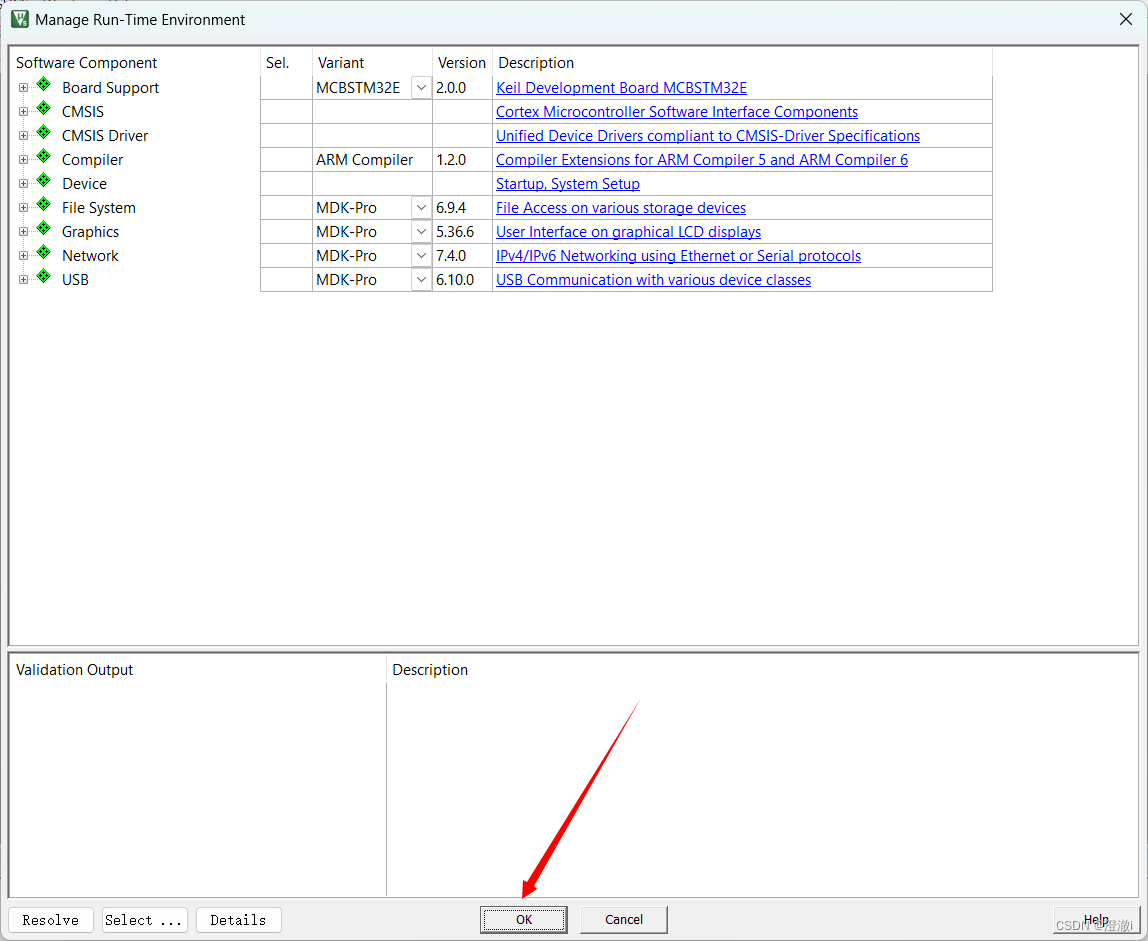Click the top Description column header
1148x941 pixels.
[742, 63]
